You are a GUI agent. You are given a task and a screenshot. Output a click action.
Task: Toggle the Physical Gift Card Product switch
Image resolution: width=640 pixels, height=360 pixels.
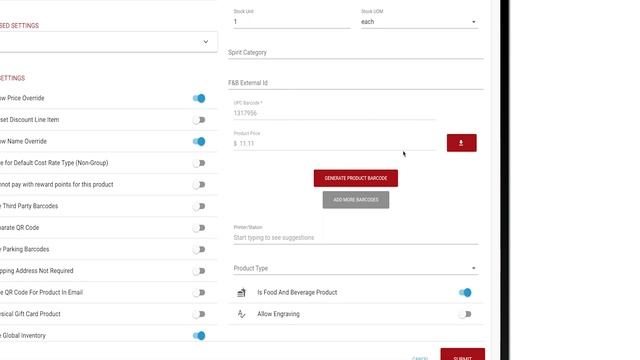pyautogui.click(x=199, y=314)
